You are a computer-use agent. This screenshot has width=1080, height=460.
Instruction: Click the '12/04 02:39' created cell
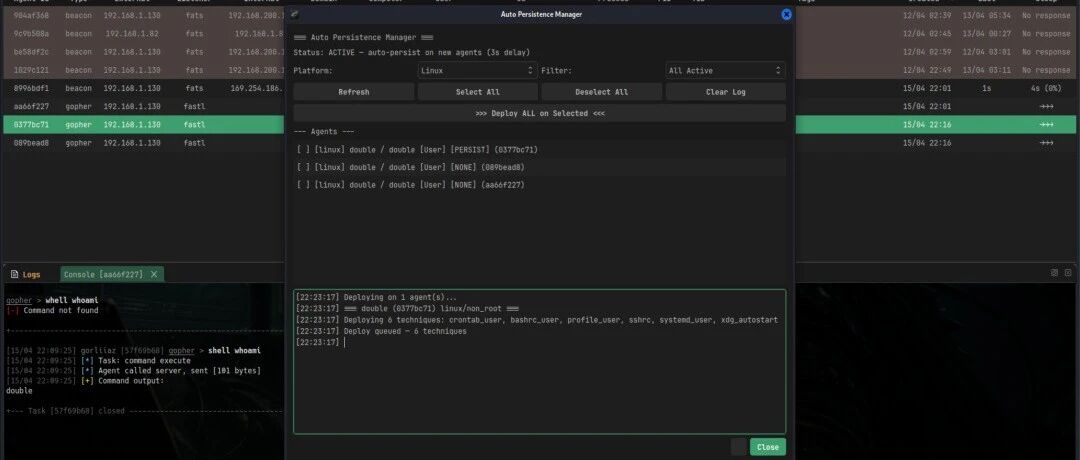click(926, 15)
